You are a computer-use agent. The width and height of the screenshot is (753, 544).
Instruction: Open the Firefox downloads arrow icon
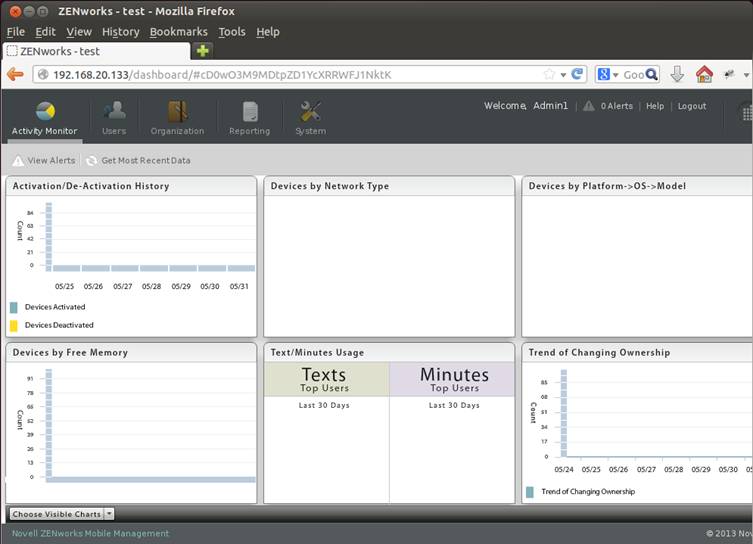click(677, 74)
